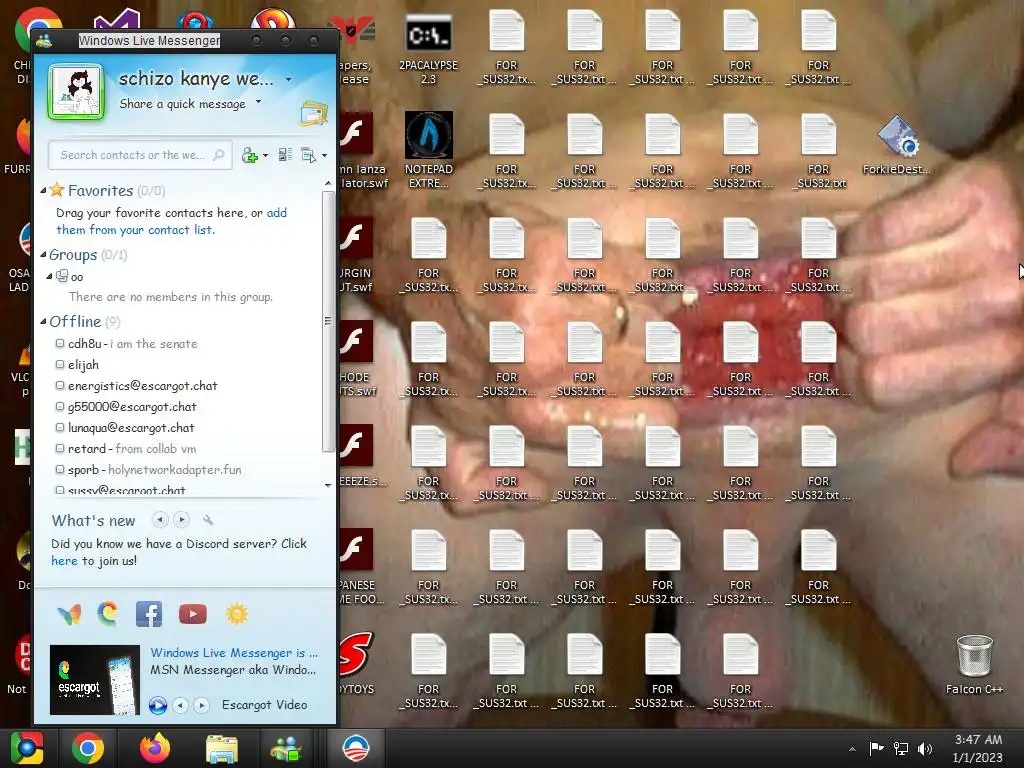
Task: Click the magnifier search icon in Messenger
Action: coord(219,155)
